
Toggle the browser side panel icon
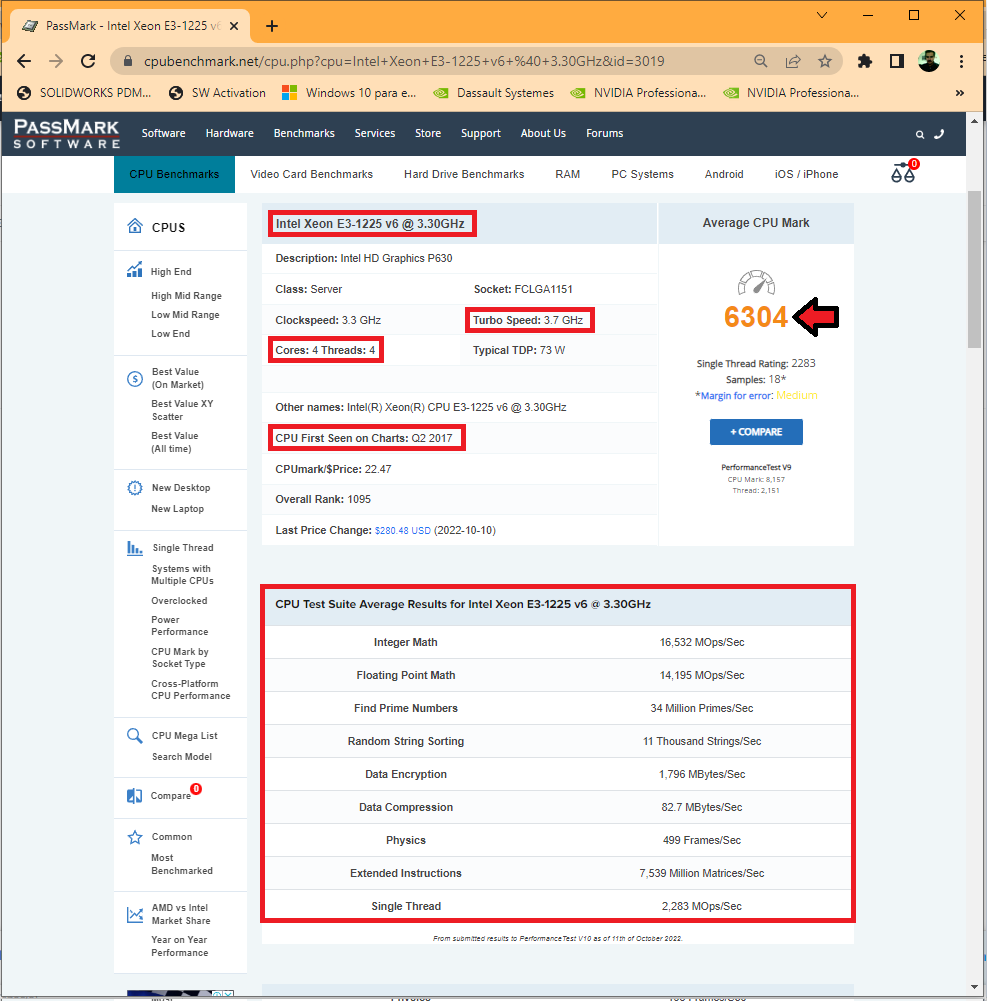pyautogui.click(x=896, y=61)
